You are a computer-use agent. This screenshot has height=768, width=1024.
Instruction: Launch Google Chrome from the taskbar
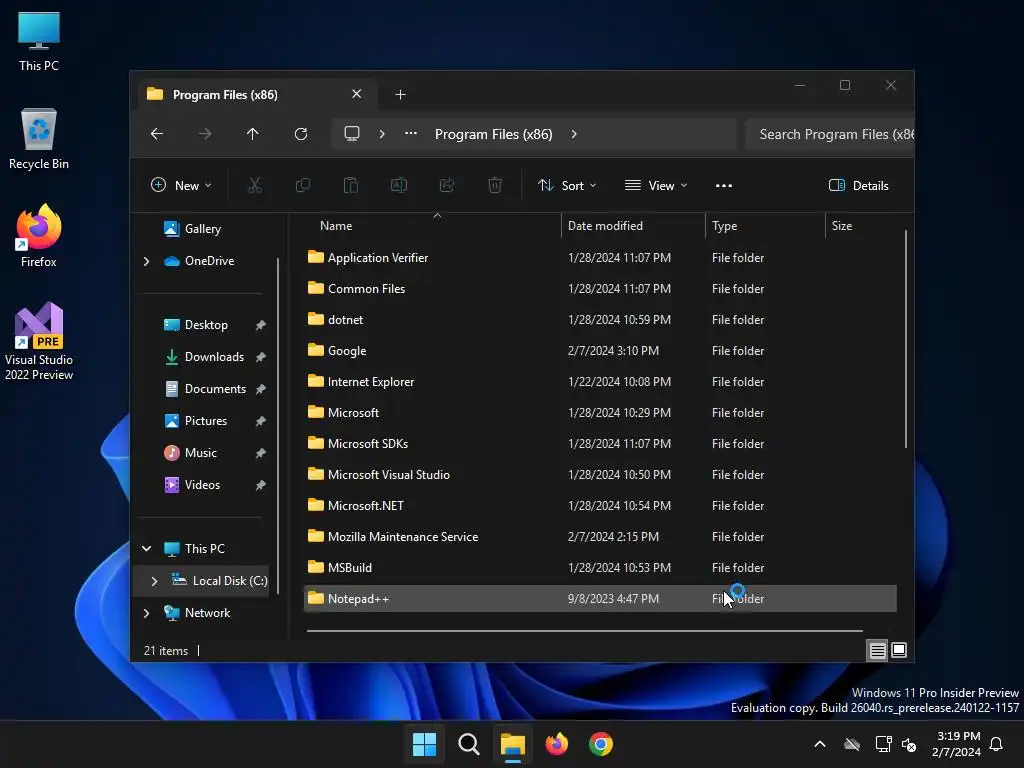click(601, 744)
